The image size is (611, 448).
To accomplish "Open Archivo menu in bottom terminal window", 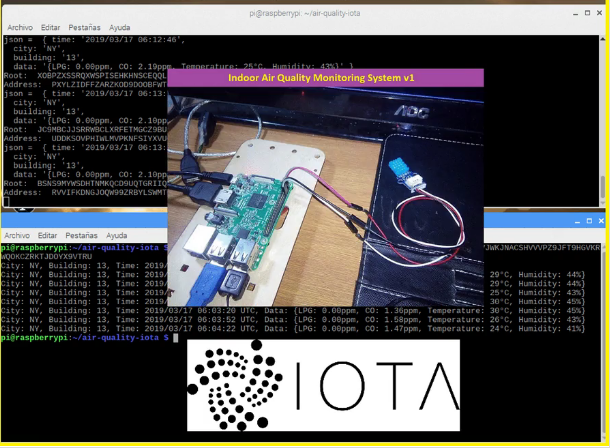I will click(17, 235).
